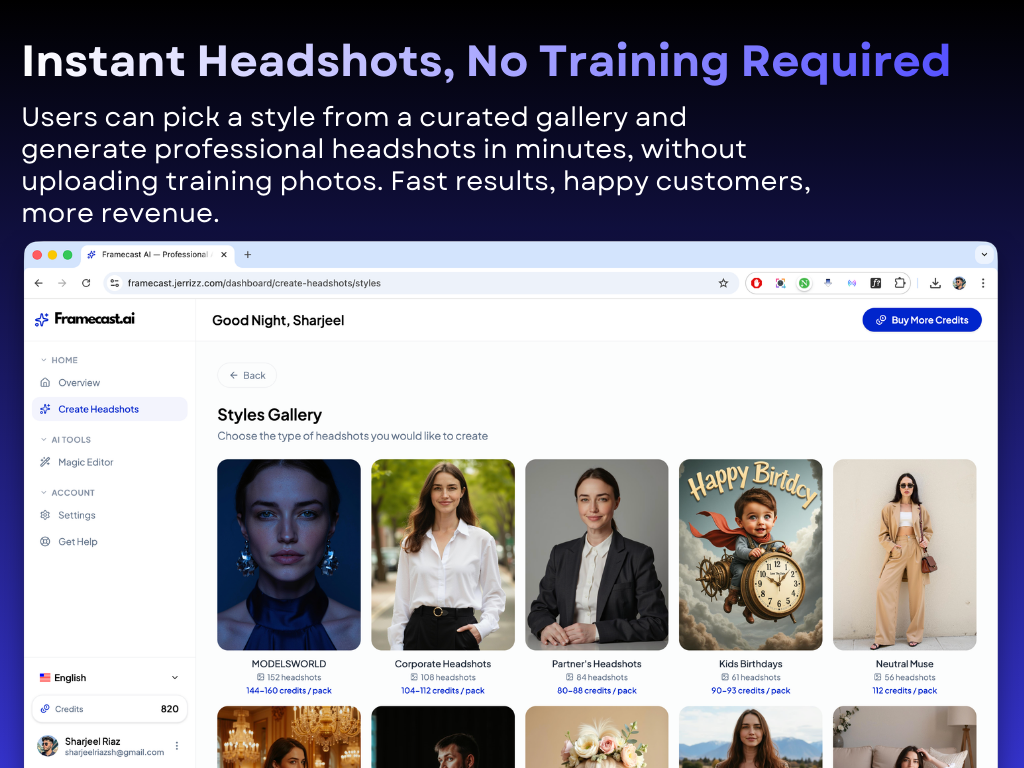Select the MODELSWORLD style thumbnail
This screenshot has width=1024, height=768.
[x=289, y=554]
